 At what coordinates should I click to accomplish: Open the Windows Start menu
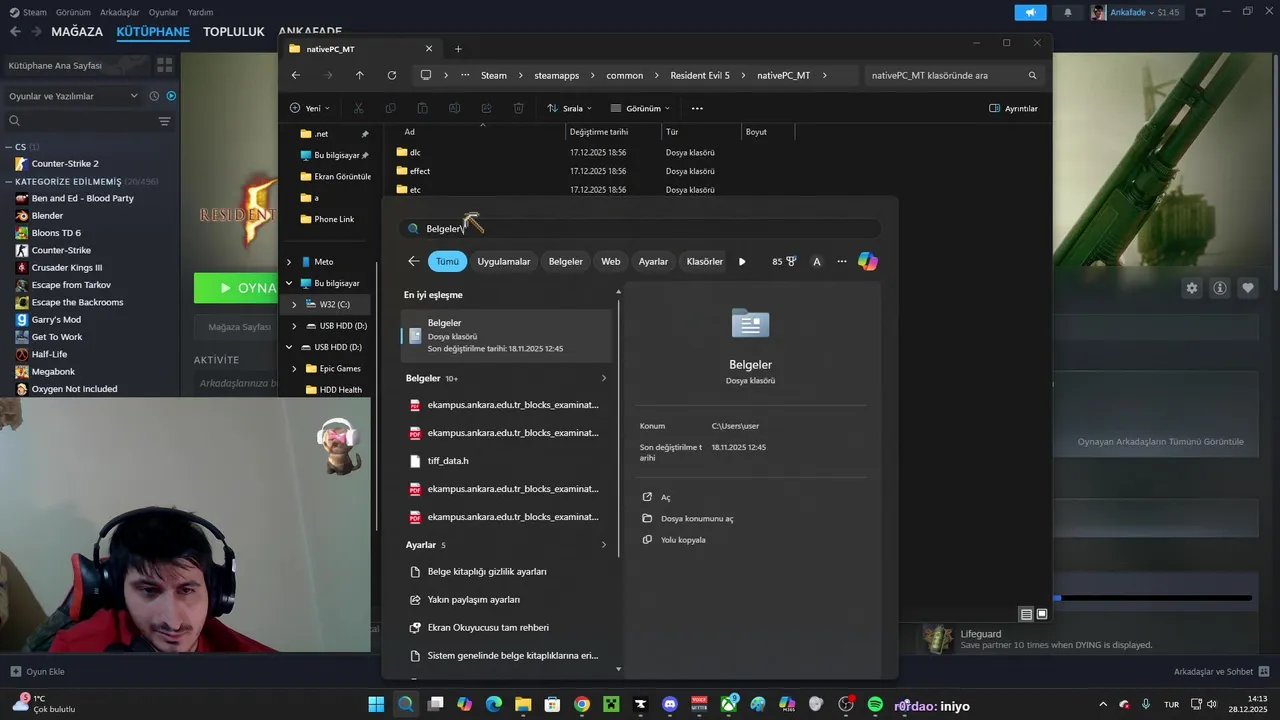coord(376,705)
